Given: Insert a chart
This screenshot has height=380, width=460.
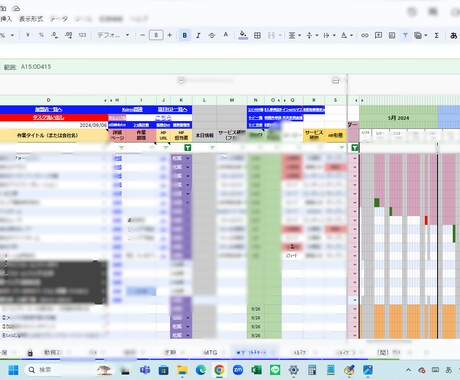Looking at the screenshot, I should [392, 35].
